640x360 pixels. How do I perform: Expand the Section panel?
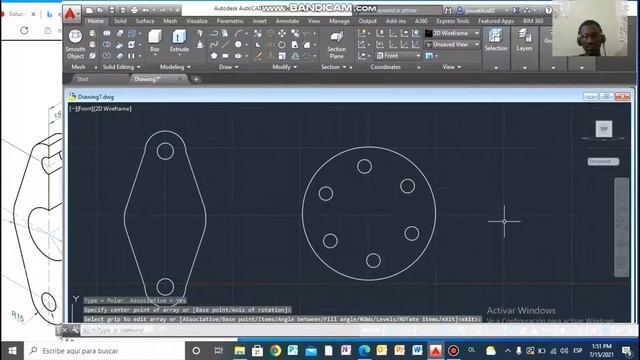tap(333, 67)
